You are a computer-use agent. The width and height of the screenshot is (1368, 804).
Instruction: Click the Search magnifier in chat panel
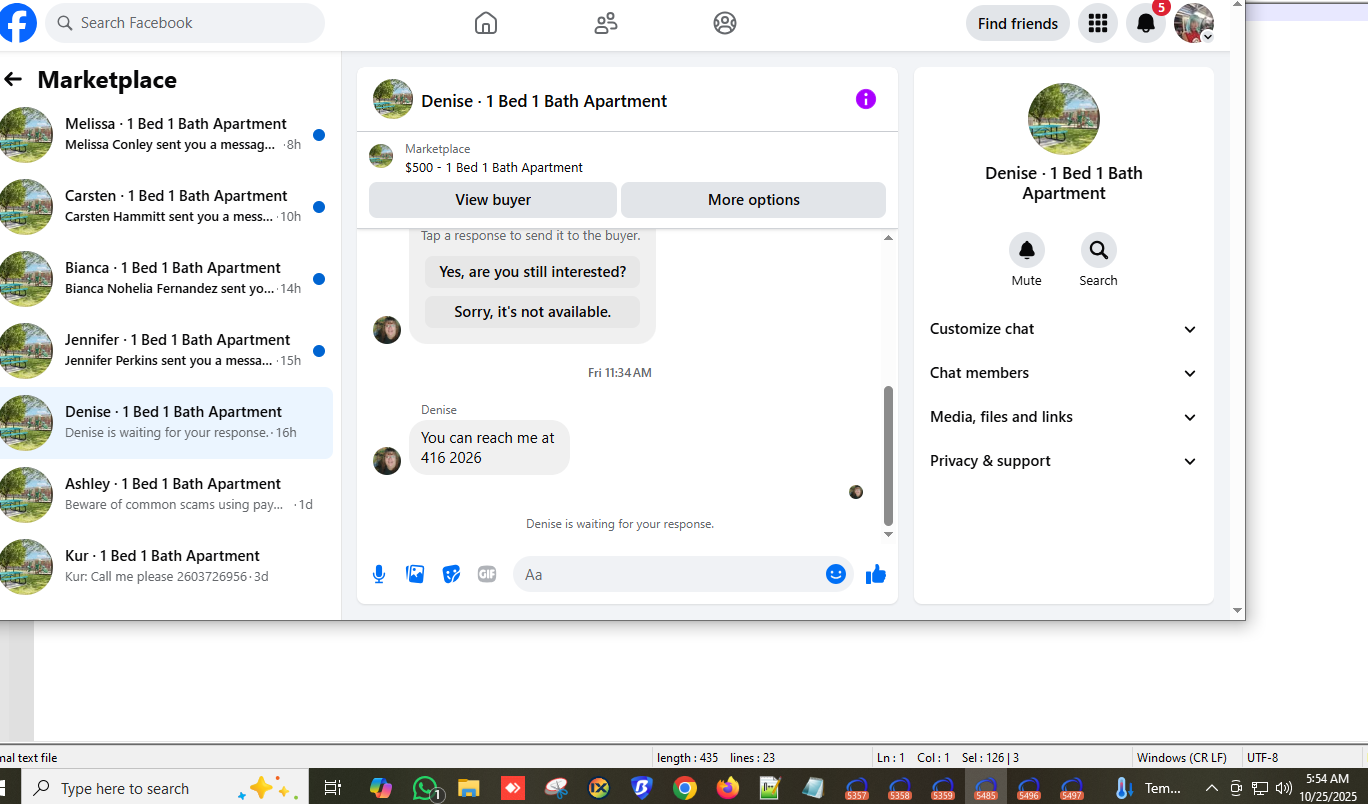point(1099,250)
